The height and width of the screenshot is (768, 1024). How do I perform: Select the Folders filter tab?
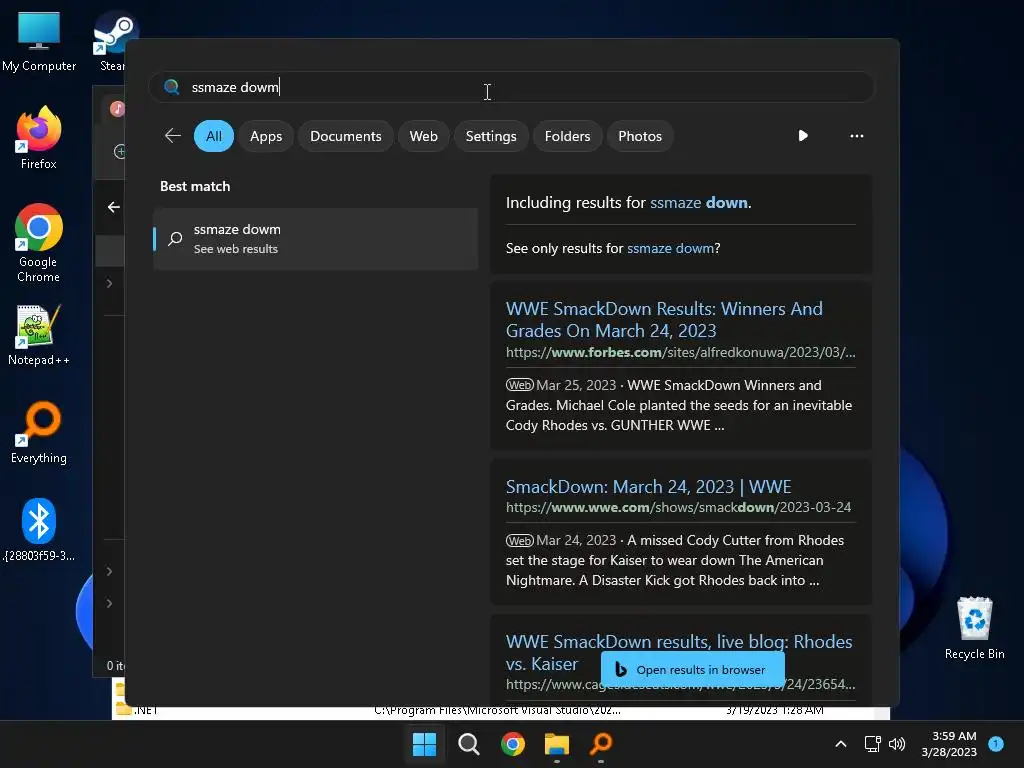click(568, 136)
